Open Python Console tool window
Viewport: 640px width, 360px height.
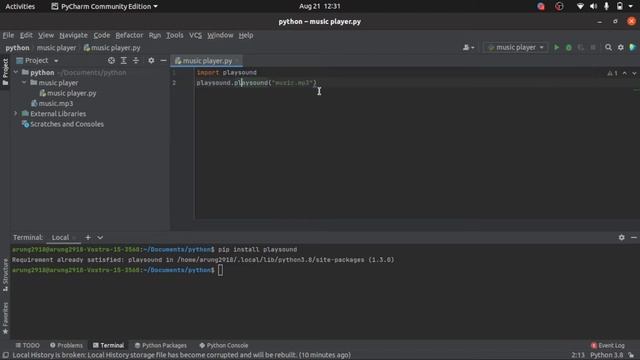click(x=223, y=345)
